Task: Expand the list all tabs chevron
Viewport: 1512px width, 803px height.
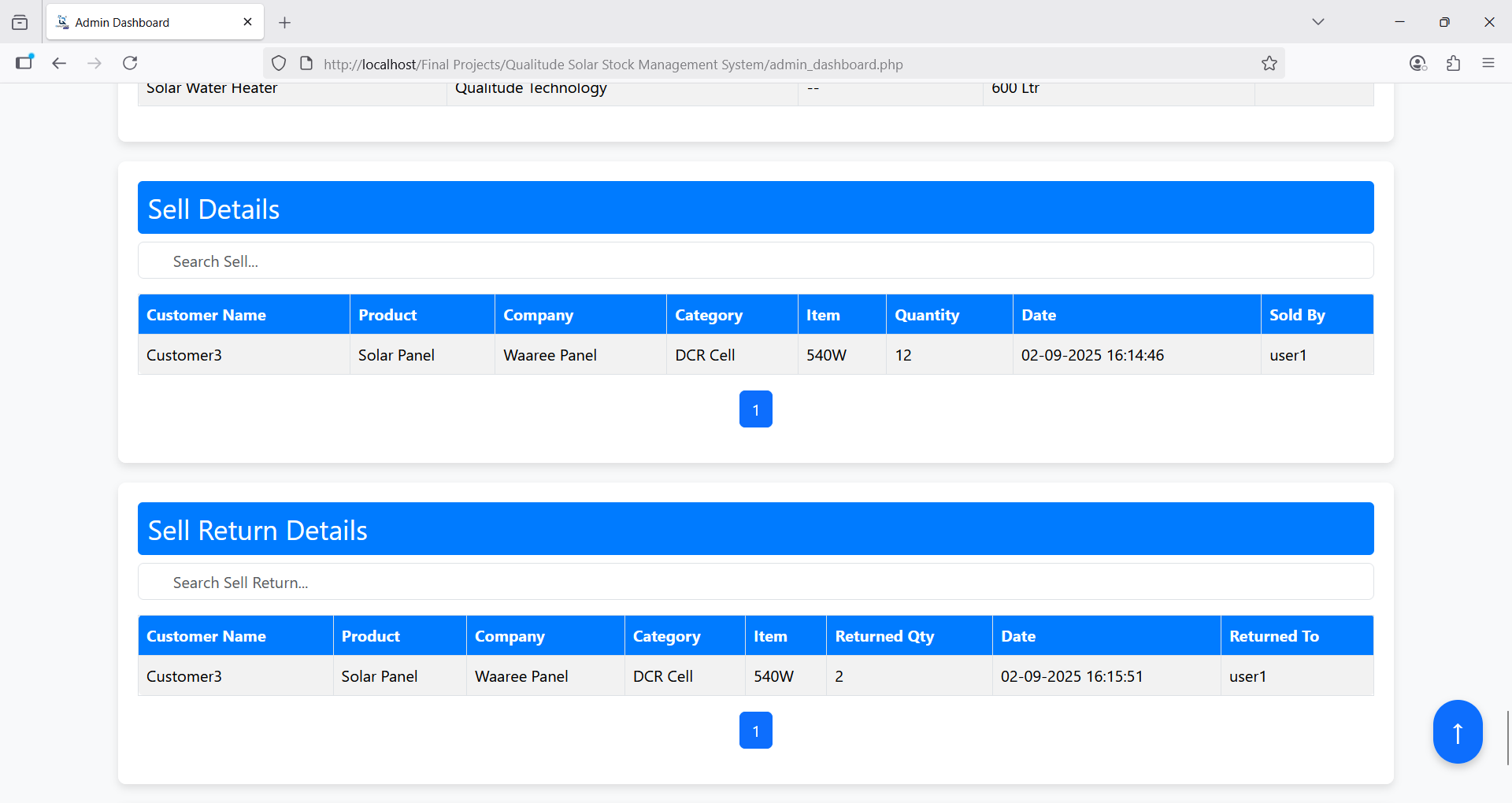Action: click(x=1317, y=22)
